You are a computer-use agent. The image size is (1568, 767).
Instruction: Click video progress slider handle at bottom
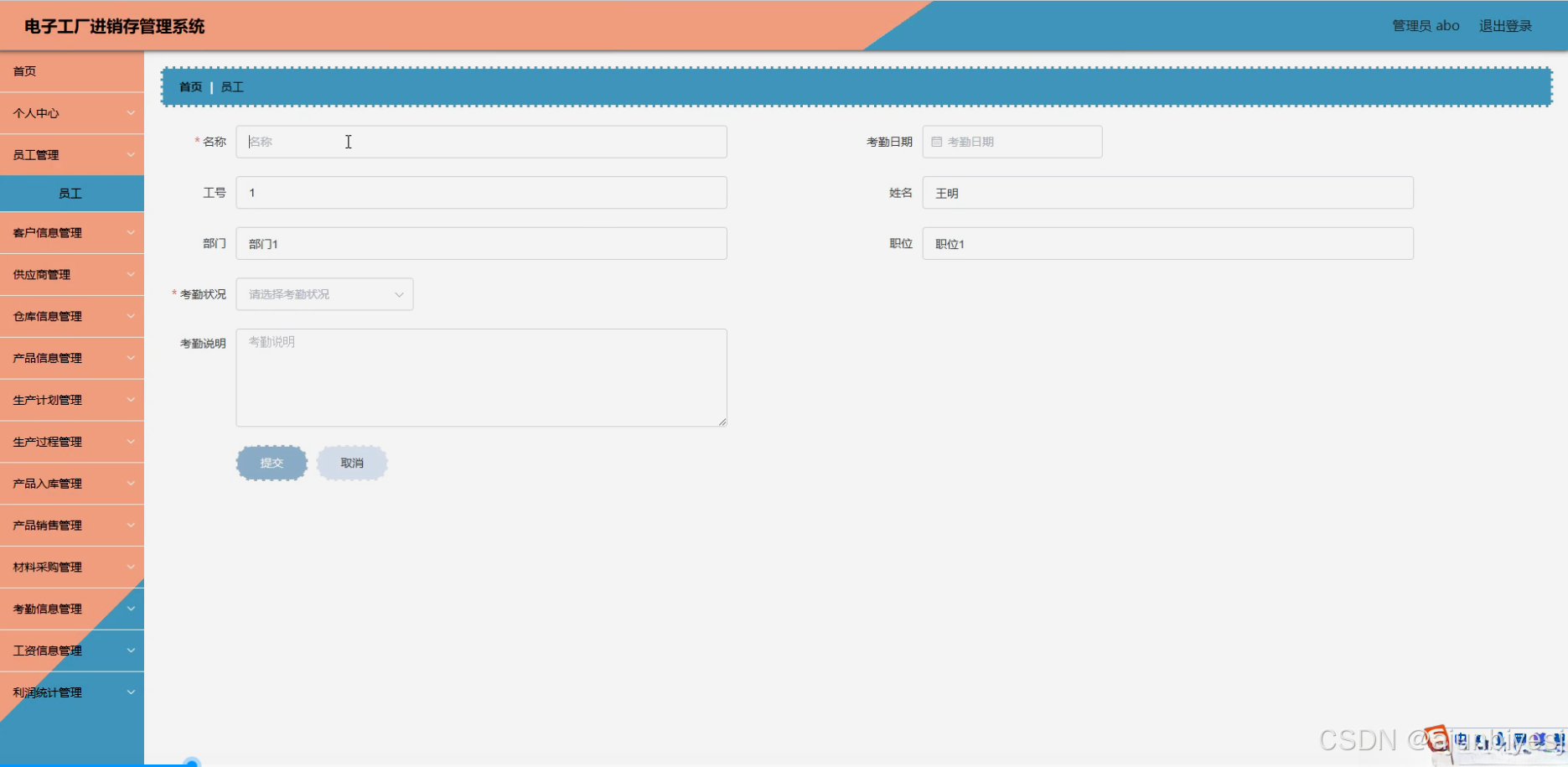tap(192, 764)
